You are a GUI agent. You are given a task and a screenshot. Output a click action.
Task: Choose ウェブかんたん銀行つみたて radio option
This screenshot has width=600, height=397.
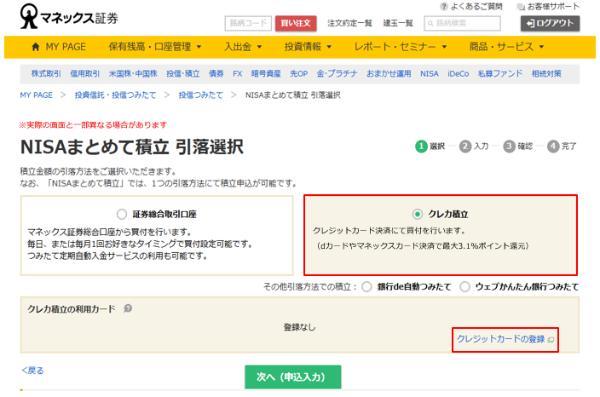tap(465, 287)
